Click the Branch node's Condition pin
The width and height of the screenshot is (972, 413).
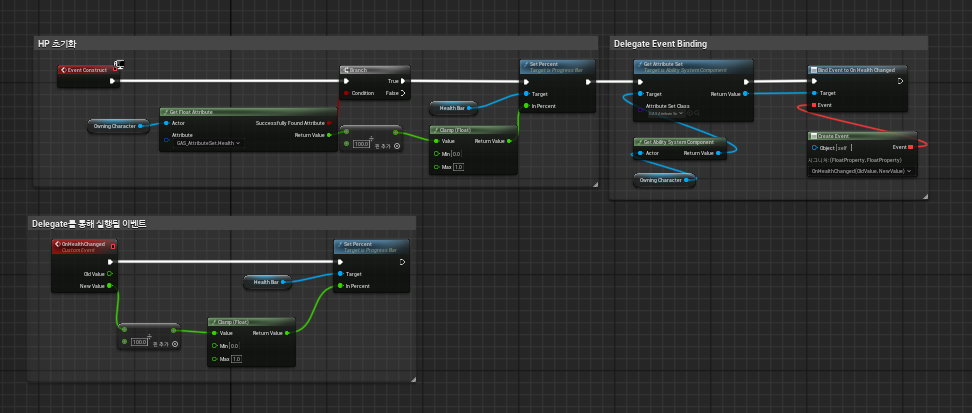pos(346,93)
